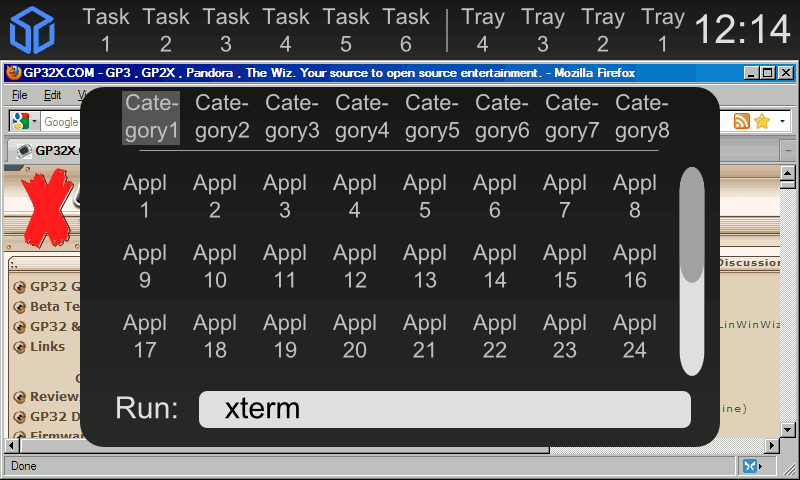Open Firefox File menu

click(x=19, y=95)
